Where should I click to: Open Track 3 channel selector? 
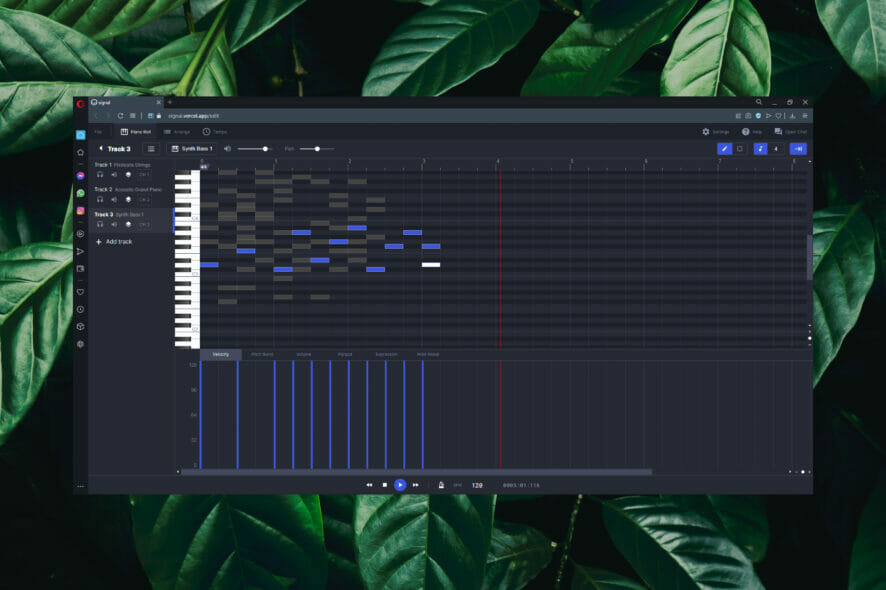click(144, 224)
